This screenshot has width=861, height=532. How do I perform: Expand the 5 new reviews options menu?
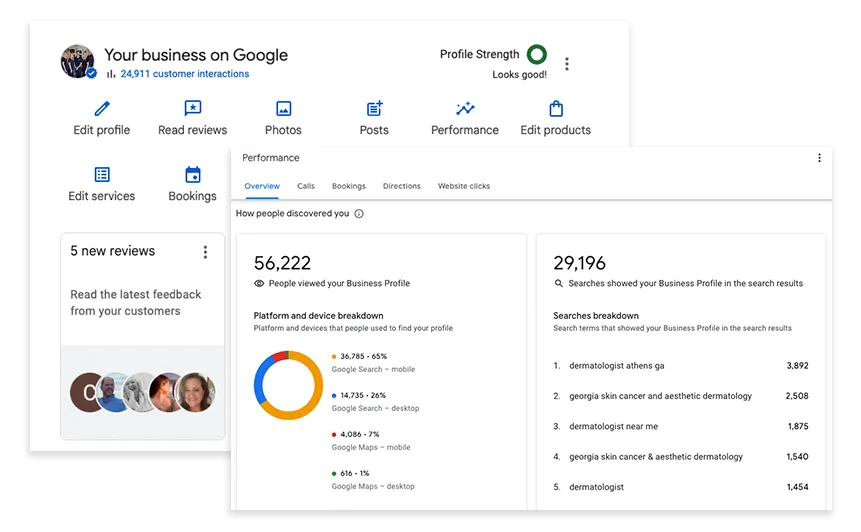[205, 252]
